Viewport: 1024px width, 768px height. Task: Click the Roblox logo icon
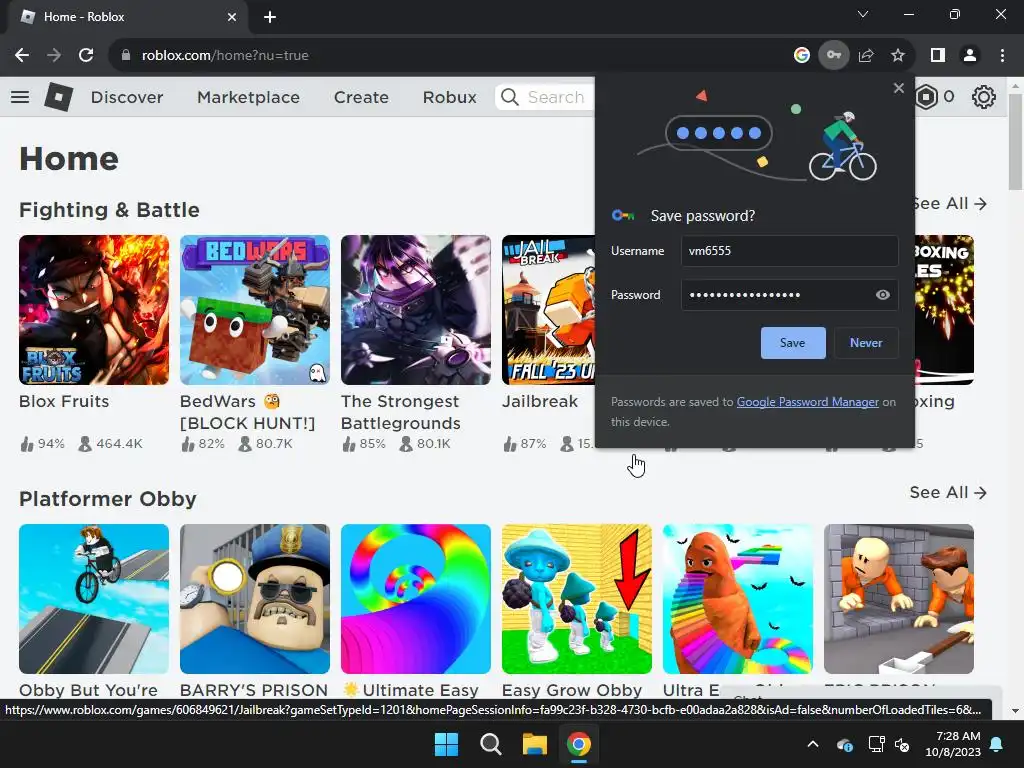click(x=59, y=97)
